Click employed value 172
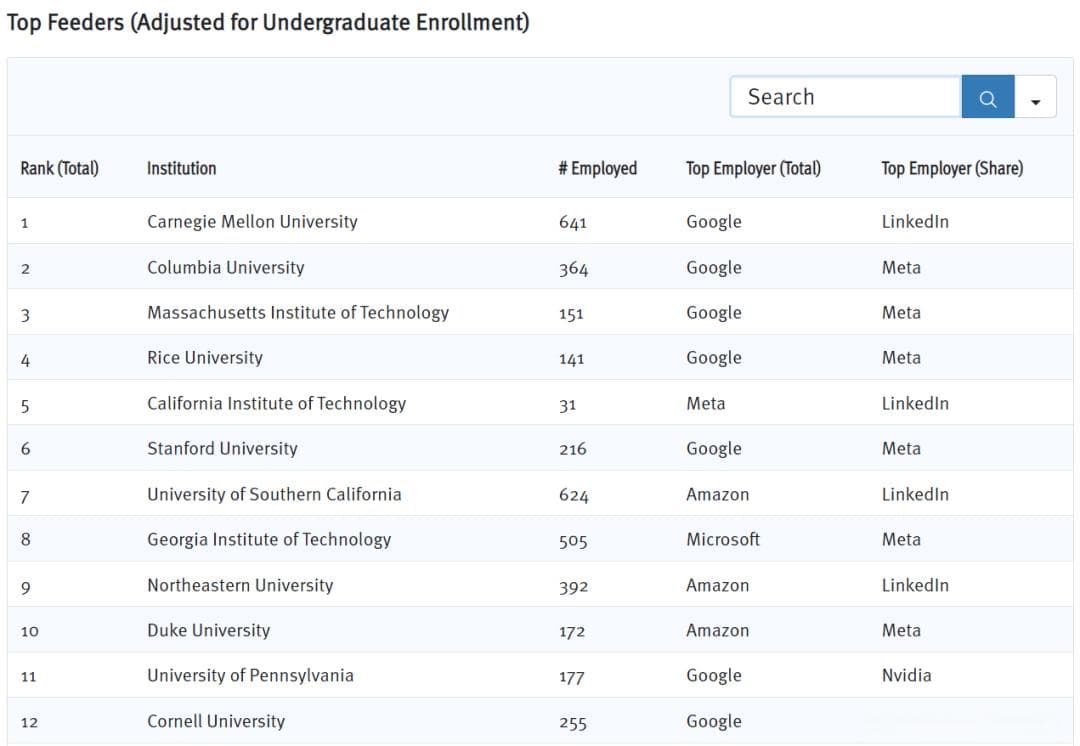The width and height of the screenshot is (1080, 746). click(x=572, y=632)
